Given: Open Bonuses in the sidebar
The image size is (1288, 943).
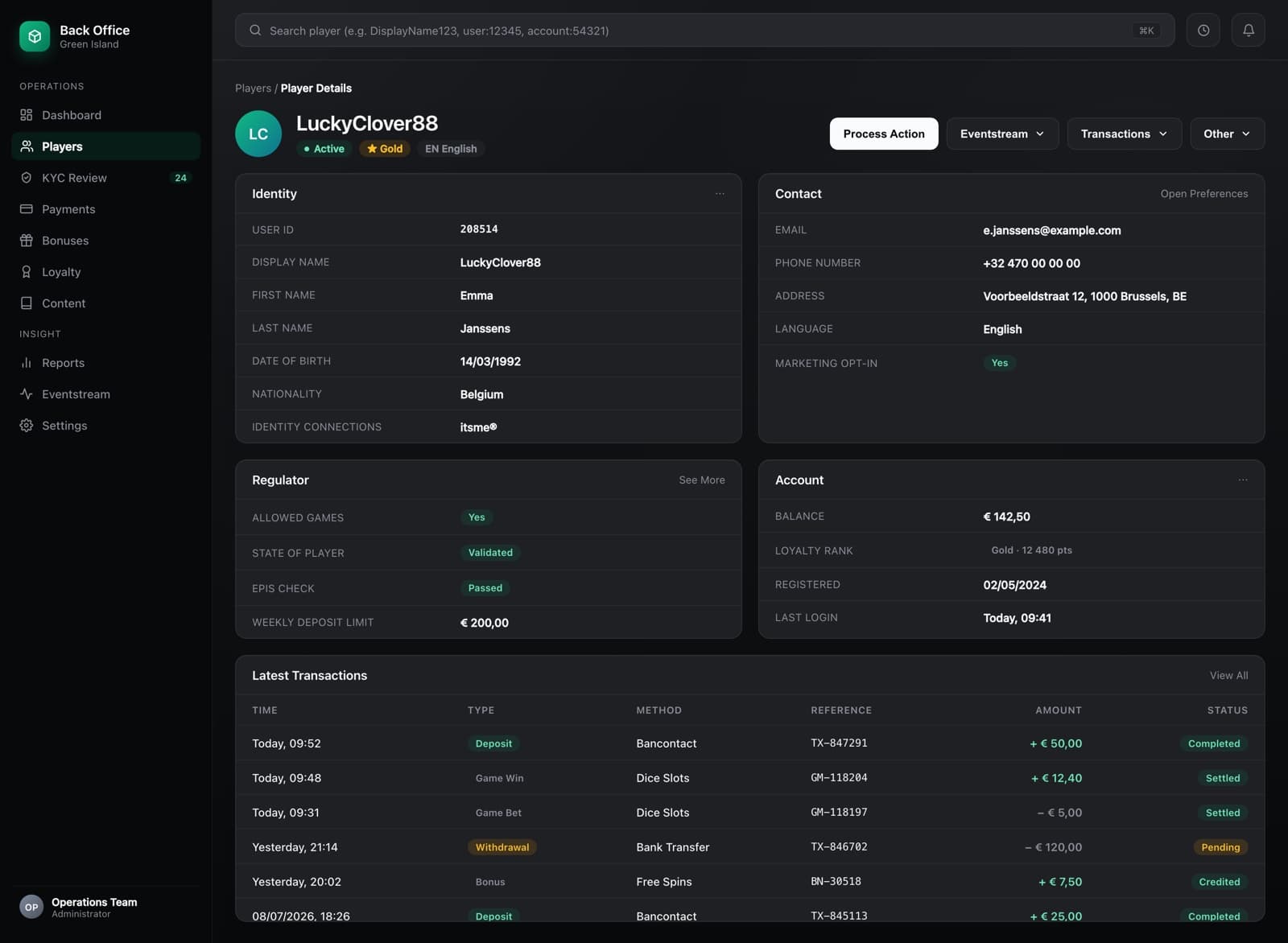Looking at the screenshot, I should [105, 241].
